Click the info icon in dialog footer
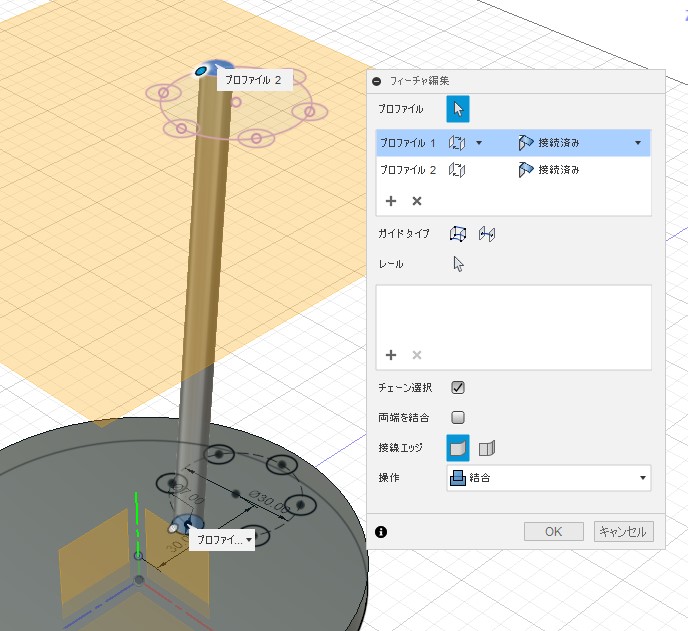 [x=381, y=532]
